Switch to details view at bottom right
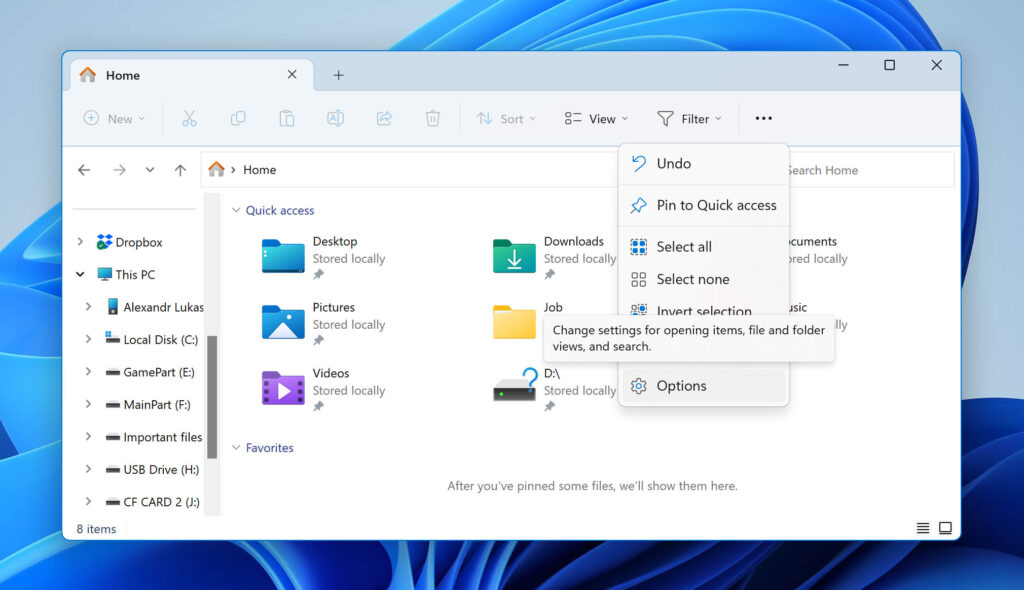 coord(923,527)
